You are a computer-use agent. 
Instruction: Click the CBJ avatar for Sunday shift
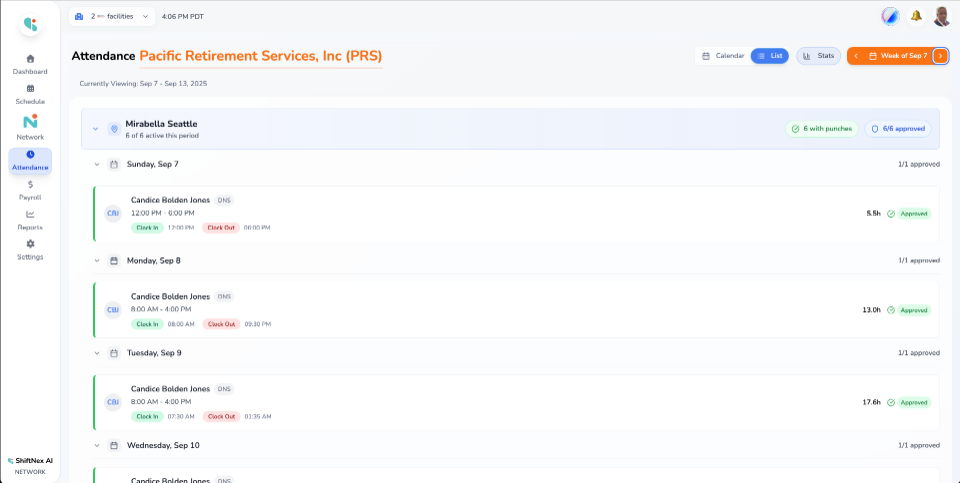(x=113, y=214)
